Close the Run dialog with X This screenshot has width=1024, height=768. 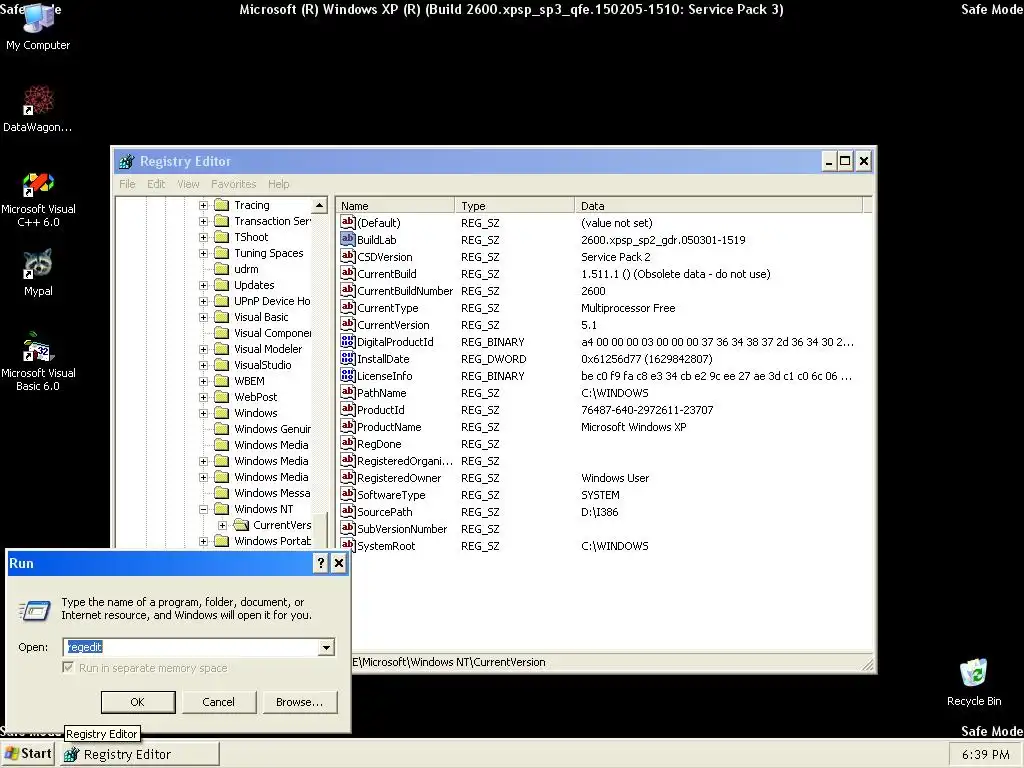click(x=338, y=563)
